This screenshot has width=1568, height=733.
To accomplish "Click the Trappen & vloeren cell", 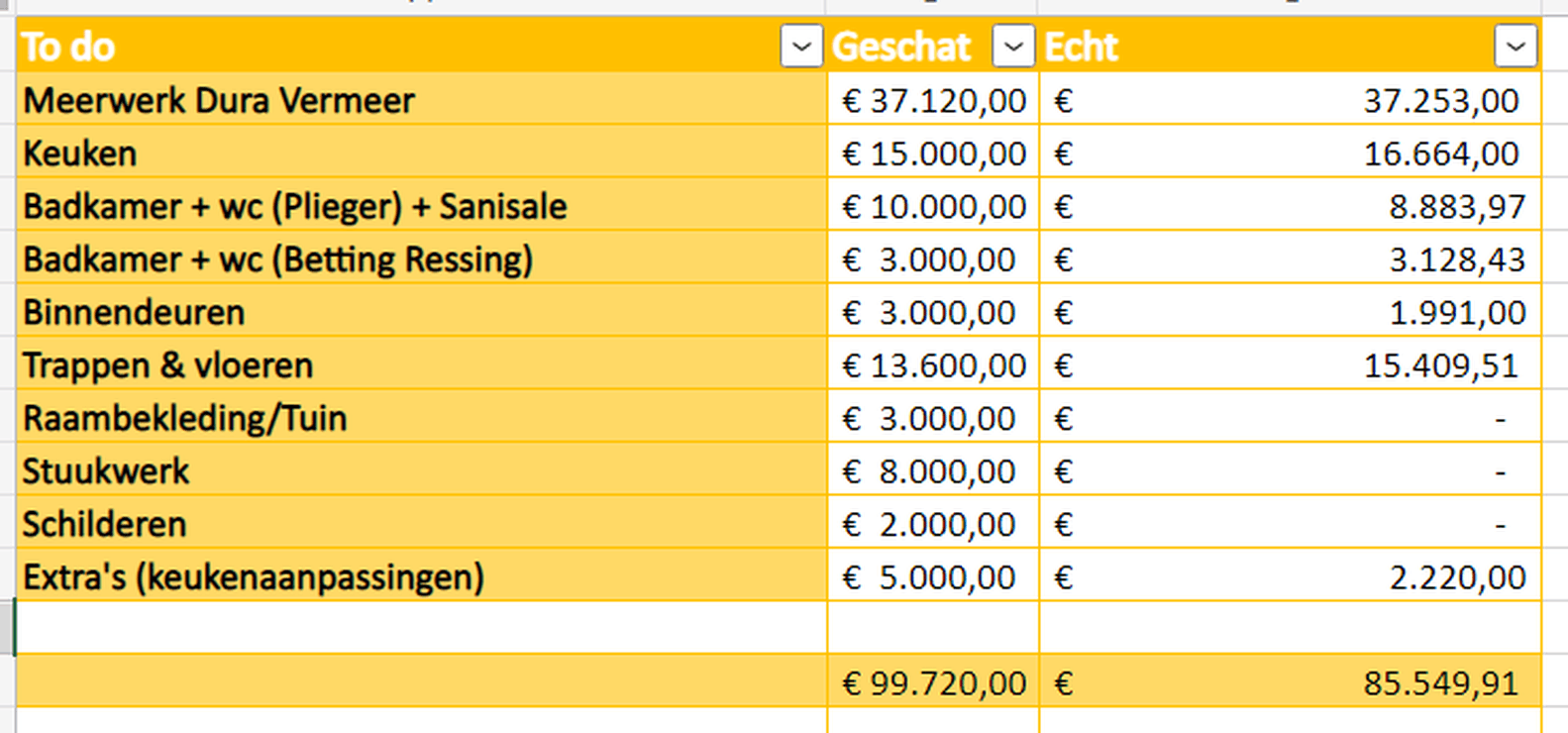I will pyautogui.click(x=422, y=366).
